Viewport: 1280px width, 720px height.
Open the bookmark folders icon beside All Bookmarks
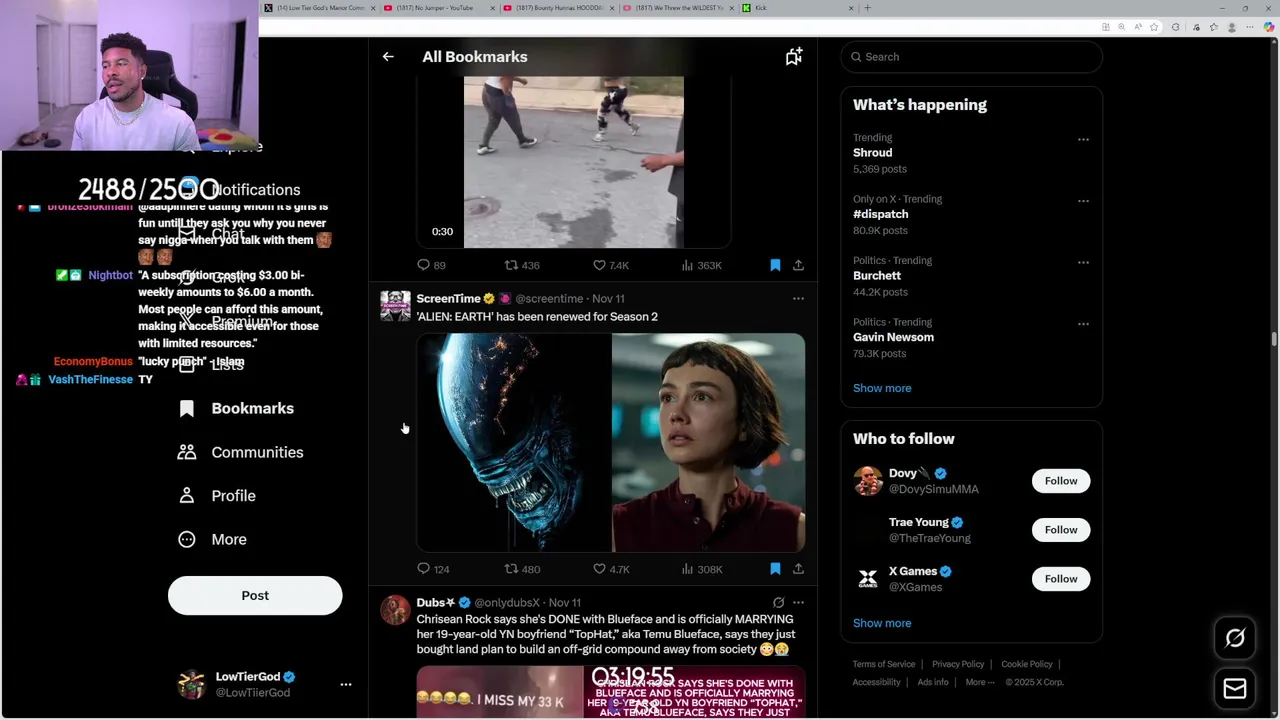pyautogui.click(x=793, y=57)
